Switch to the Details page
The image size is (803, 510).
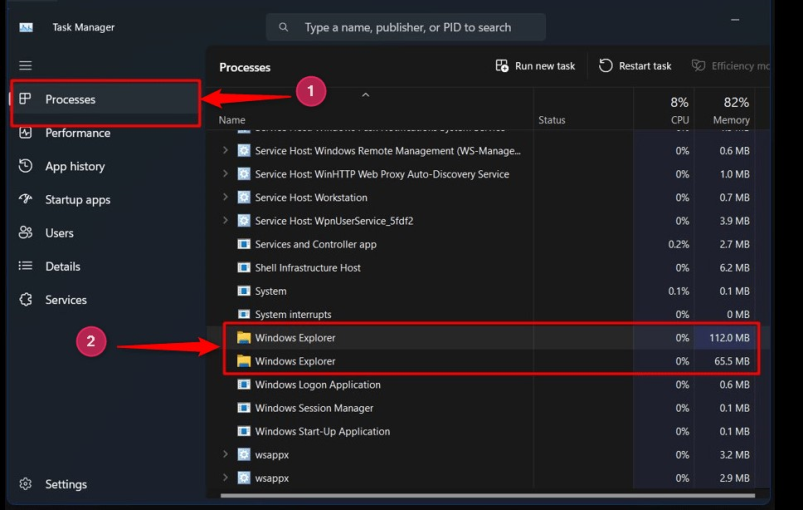coord(62,266)
